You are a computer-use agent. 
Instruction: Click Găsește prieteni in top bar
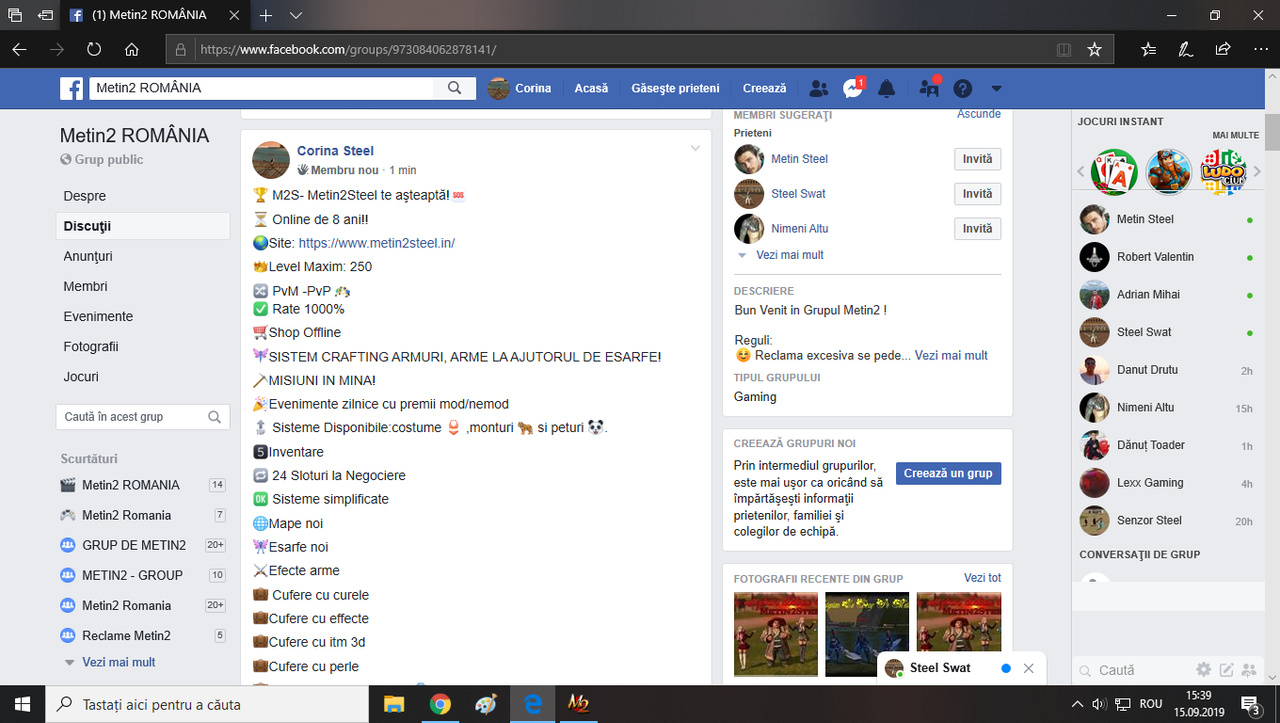point(675,88)
